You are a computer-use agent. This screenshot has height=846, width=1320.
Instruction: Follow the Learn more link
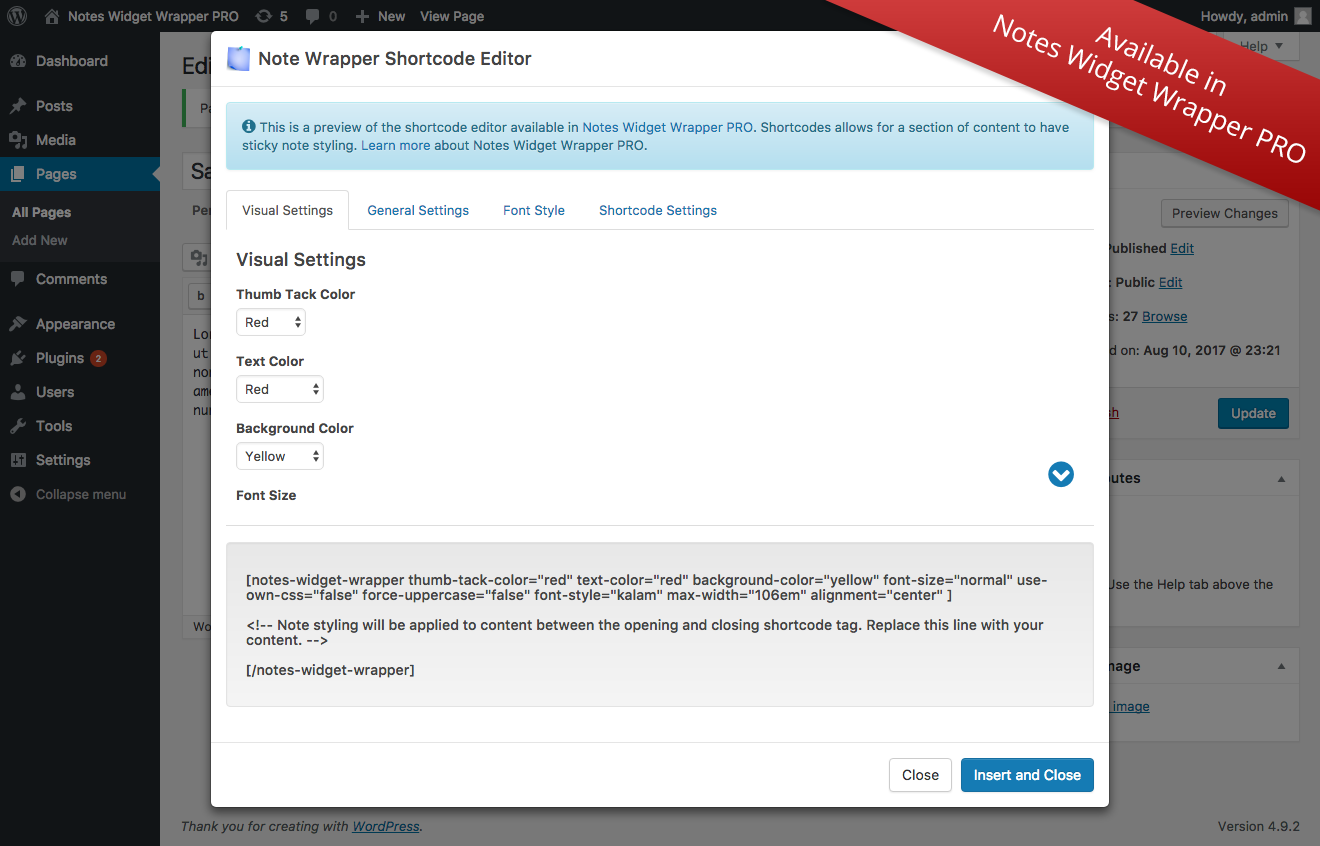coord(396,145)
